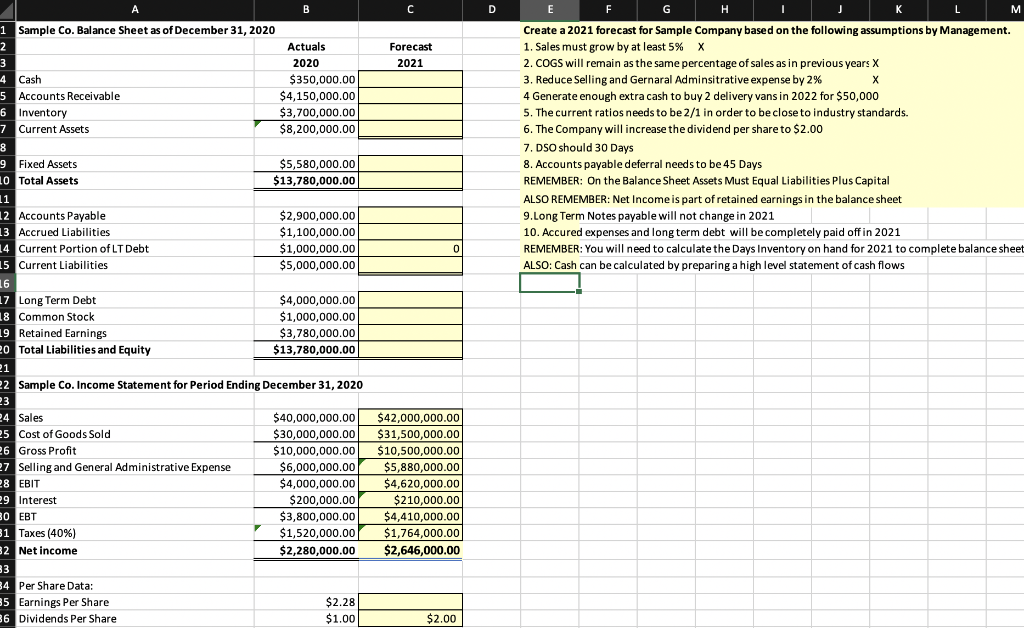Click the $3,700,000.00 Inventory cell
This screenshot has height=628, width=1024.
[x=306, y=112]
